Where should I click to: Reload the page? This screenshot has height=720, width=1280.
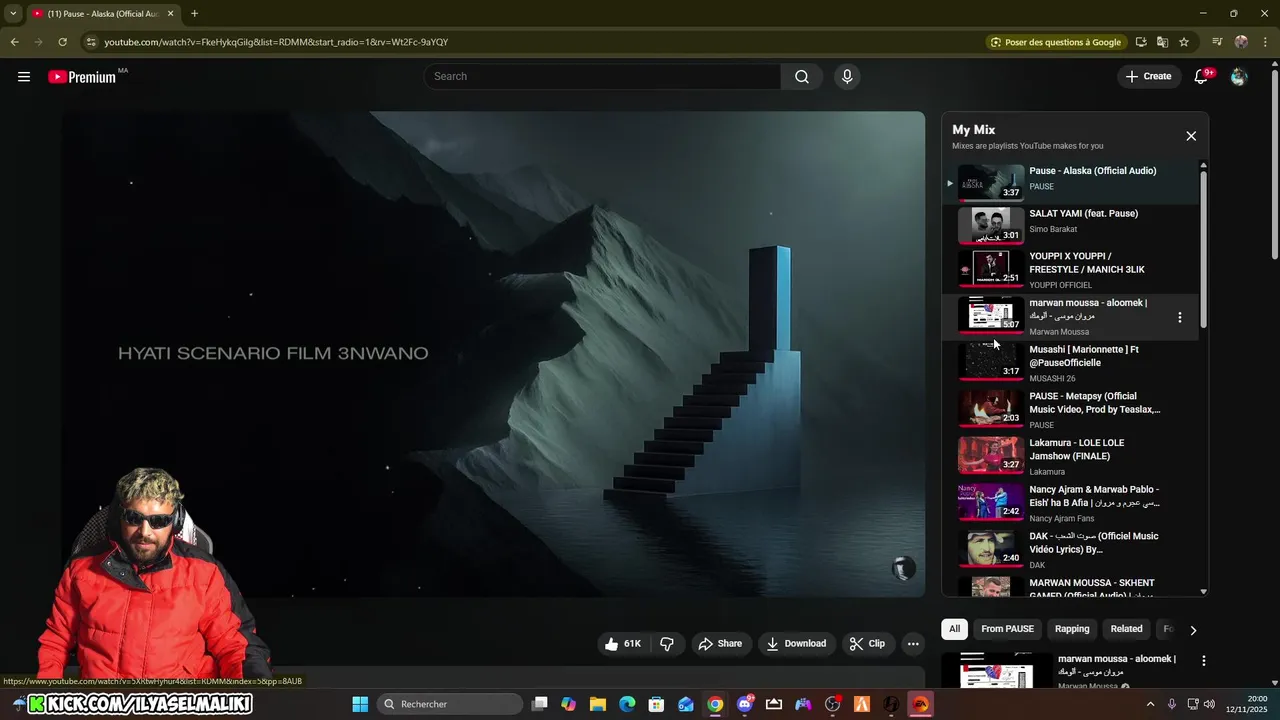click(62, 42)
